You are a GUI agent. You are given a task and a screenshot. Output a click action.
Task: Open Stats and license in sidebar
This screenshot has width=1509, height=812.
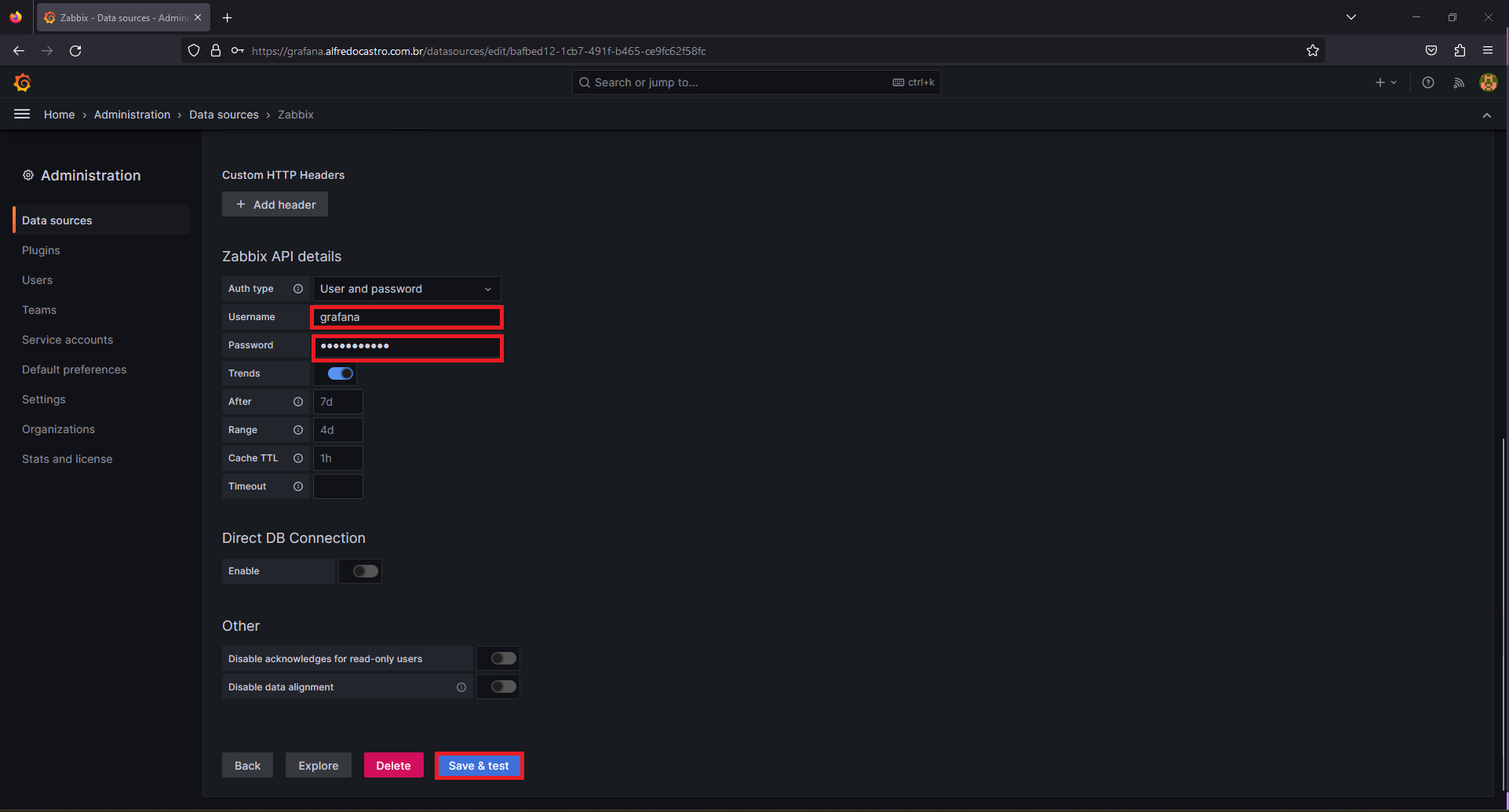point(67,459)
